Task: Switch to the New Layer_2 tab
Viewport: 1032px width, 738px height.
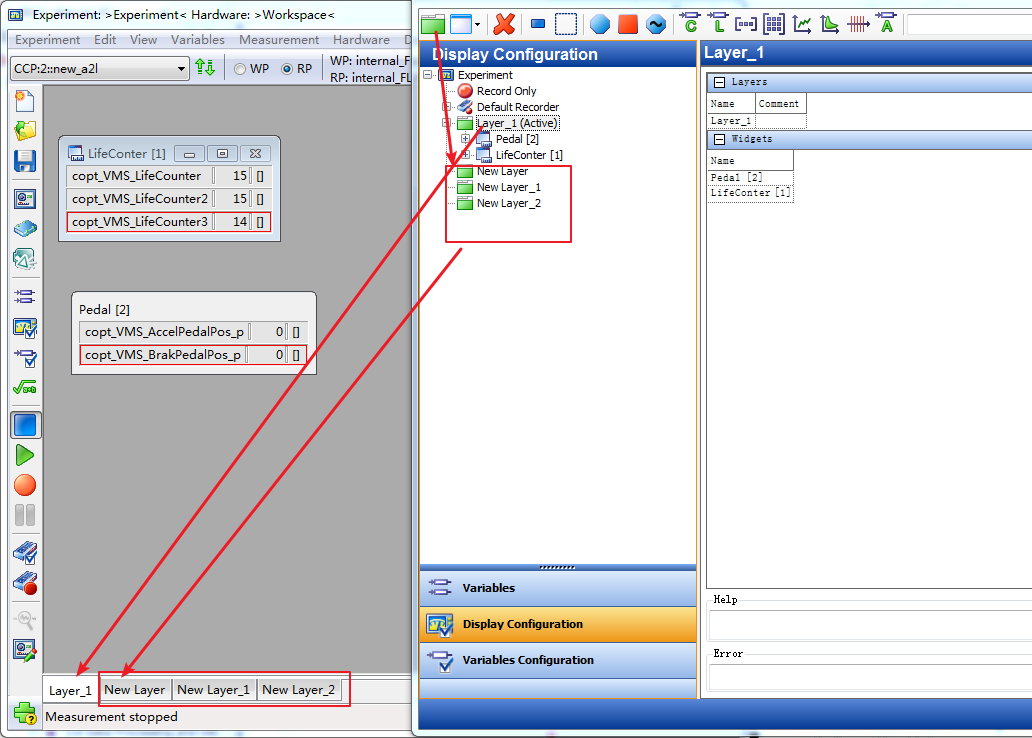Action: [299, 690]
